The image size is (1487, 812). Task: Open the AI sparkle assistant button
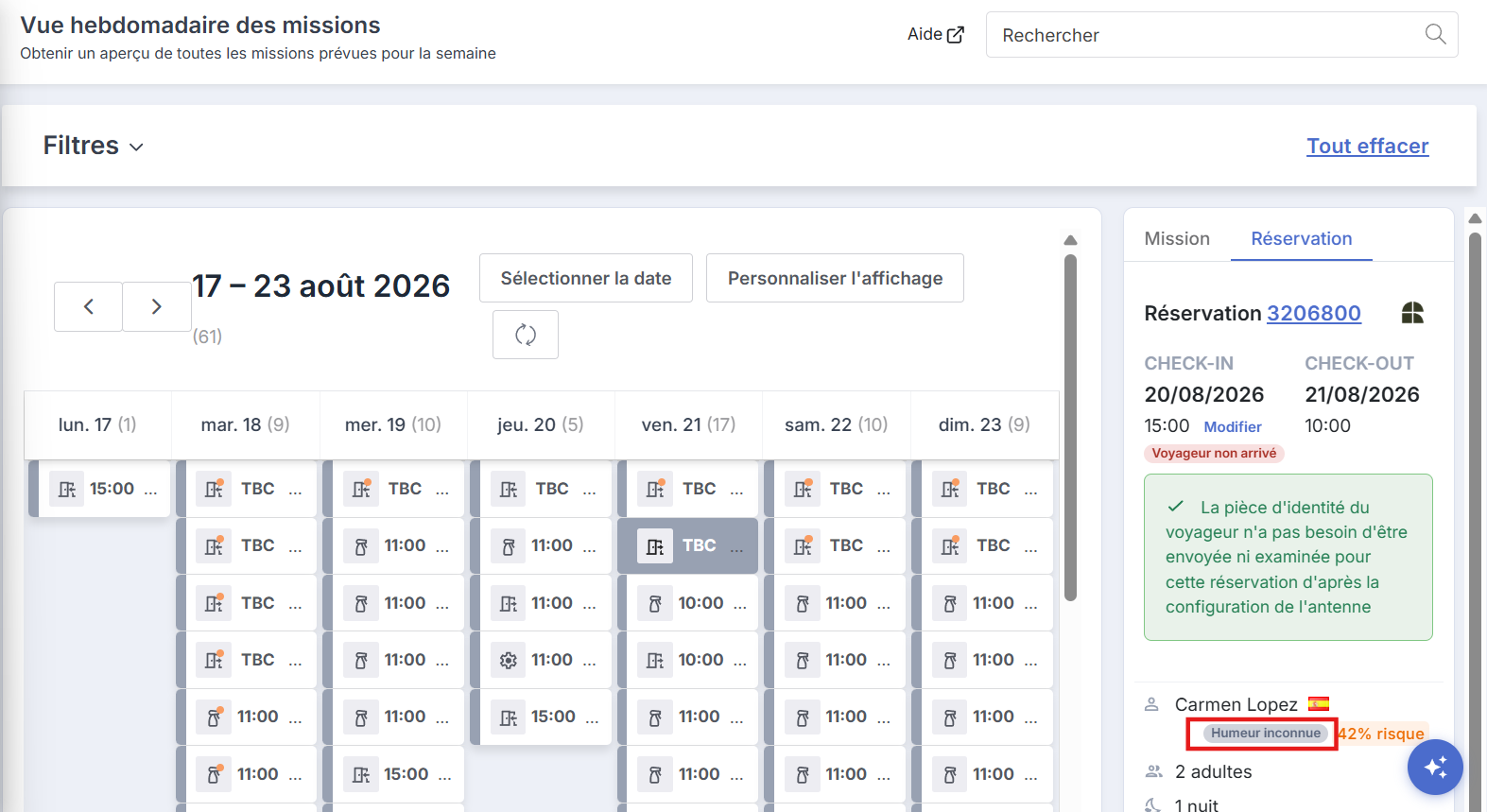(1435, 767)
